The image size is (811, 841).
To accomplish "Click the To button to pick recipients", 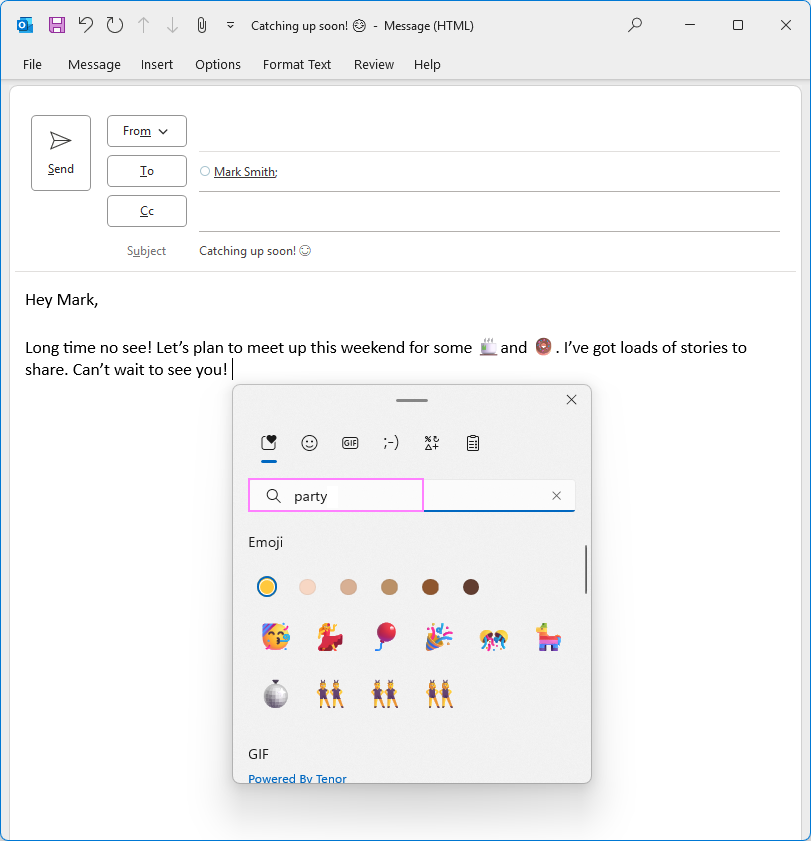I will coord(147,171).
